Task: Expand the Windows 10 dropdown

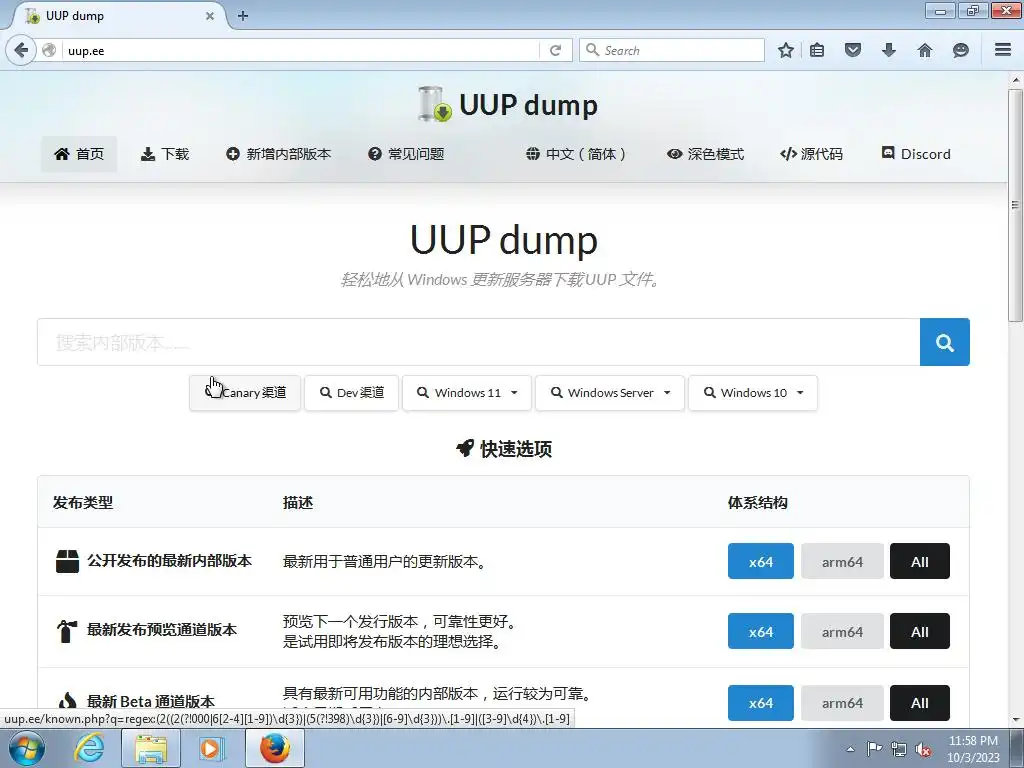Action: (x=753, y=392)
